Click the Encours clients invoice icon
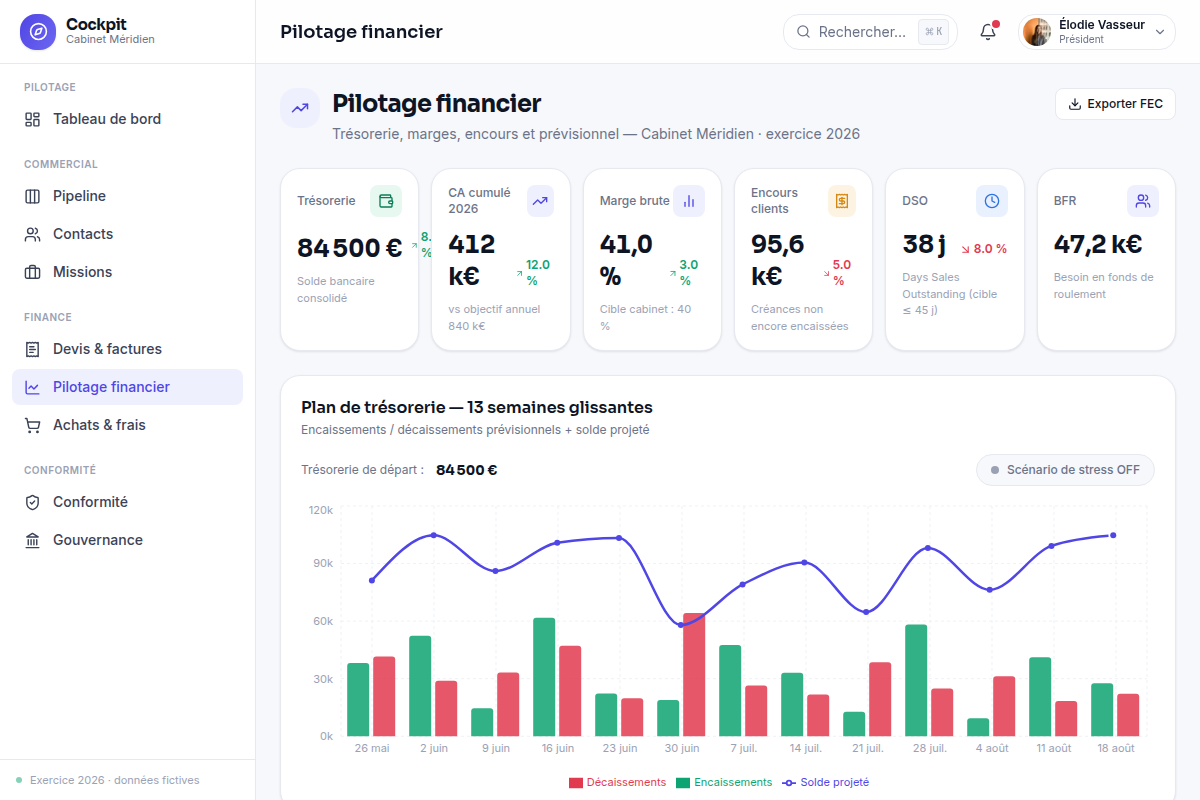This screenshot has height=800, width=1200. [x=842, y=201]
